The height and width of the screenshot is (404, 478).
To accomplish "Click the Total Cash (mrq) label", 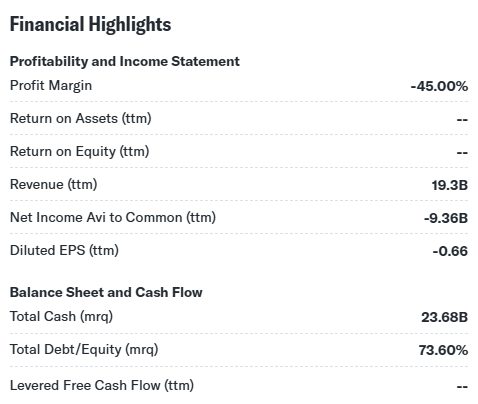I will tap(61, 316).
